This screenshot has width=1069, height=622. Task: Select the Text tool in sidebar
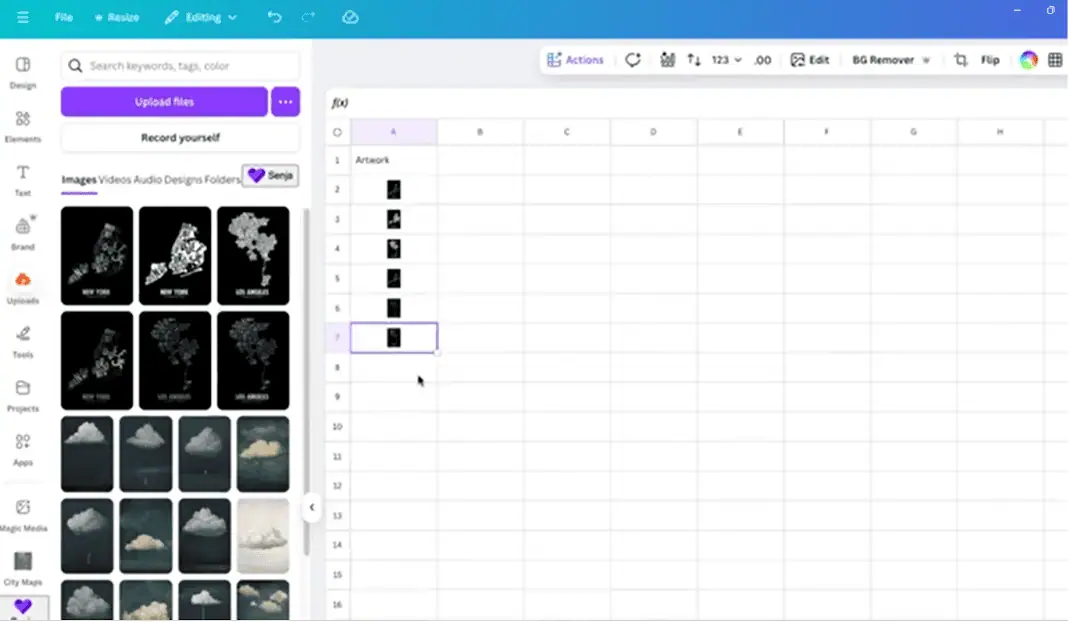click(x=22, y=178)
